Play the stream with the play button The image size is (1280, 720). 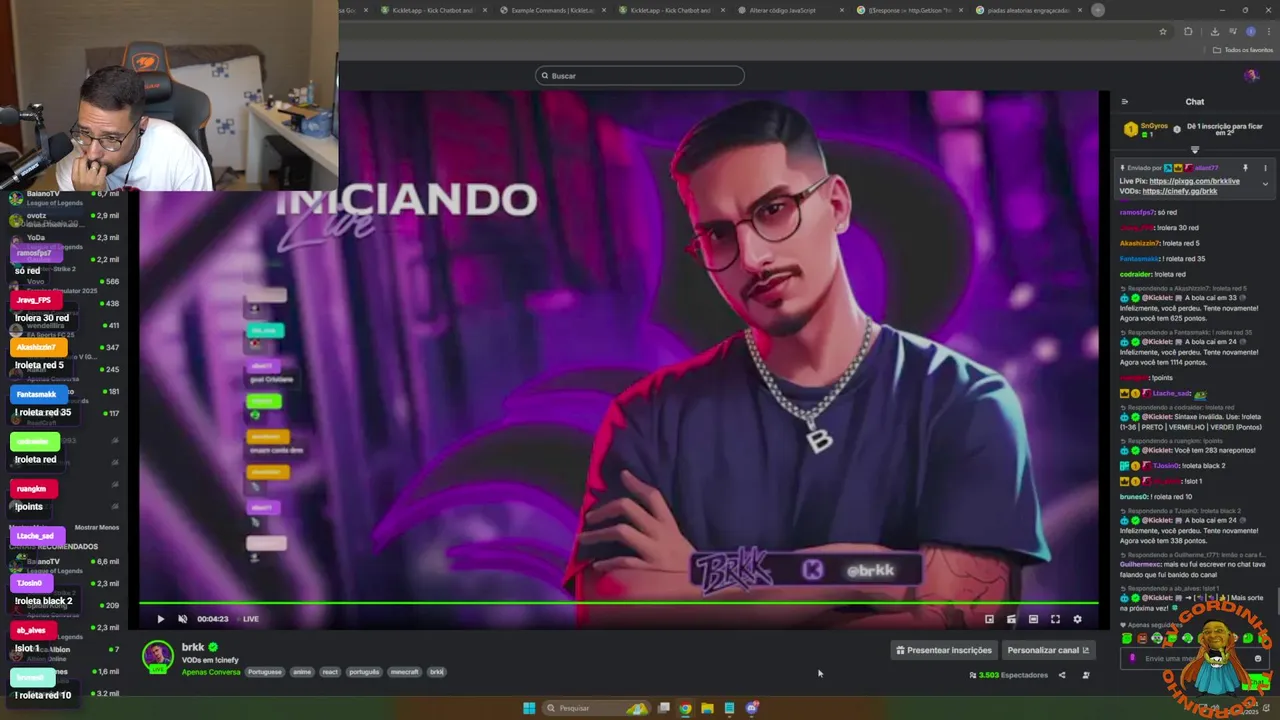160,619
